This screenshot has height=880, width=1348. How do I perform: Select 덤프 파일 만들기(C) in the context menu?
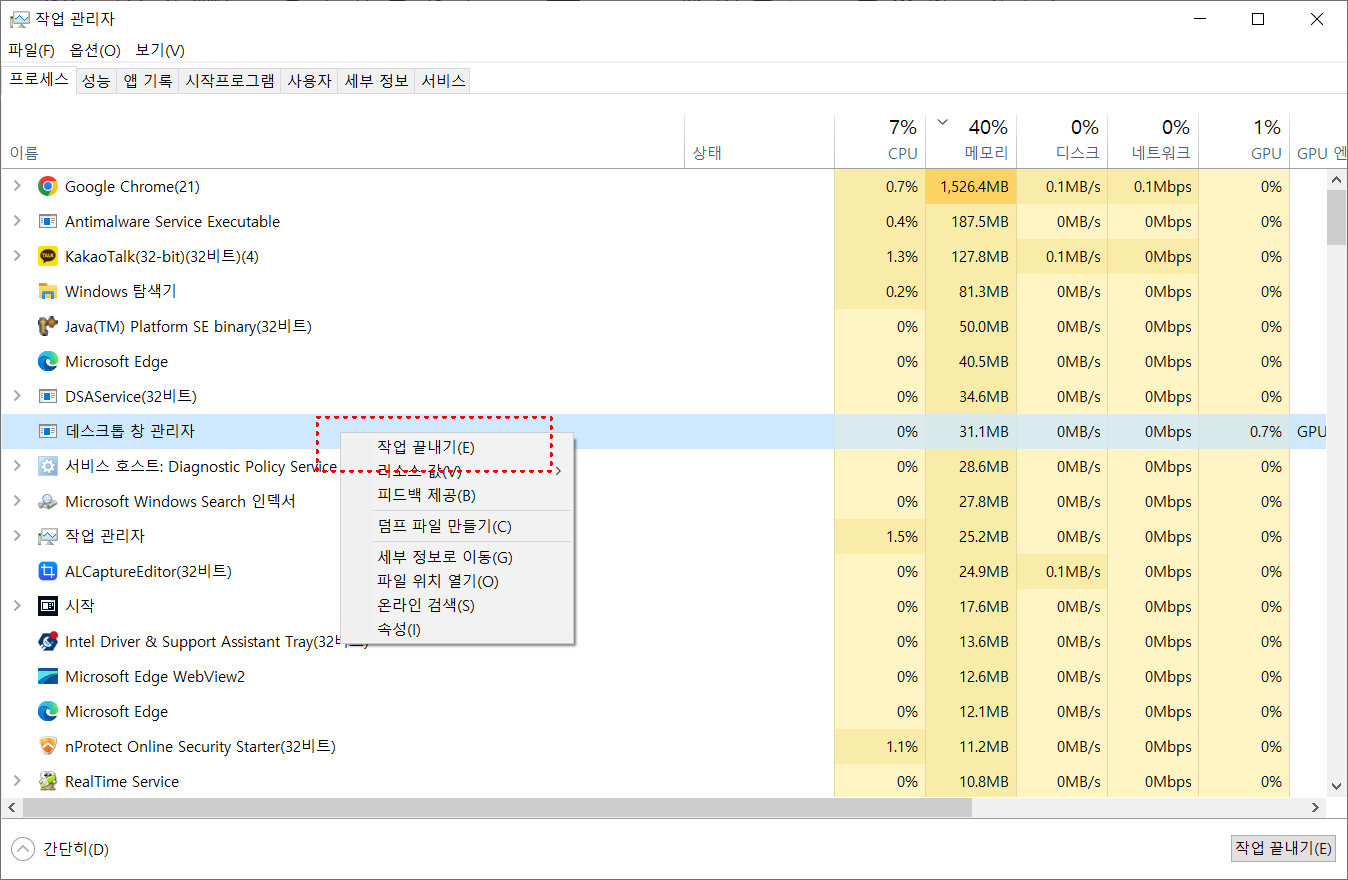tap(457, 526)
